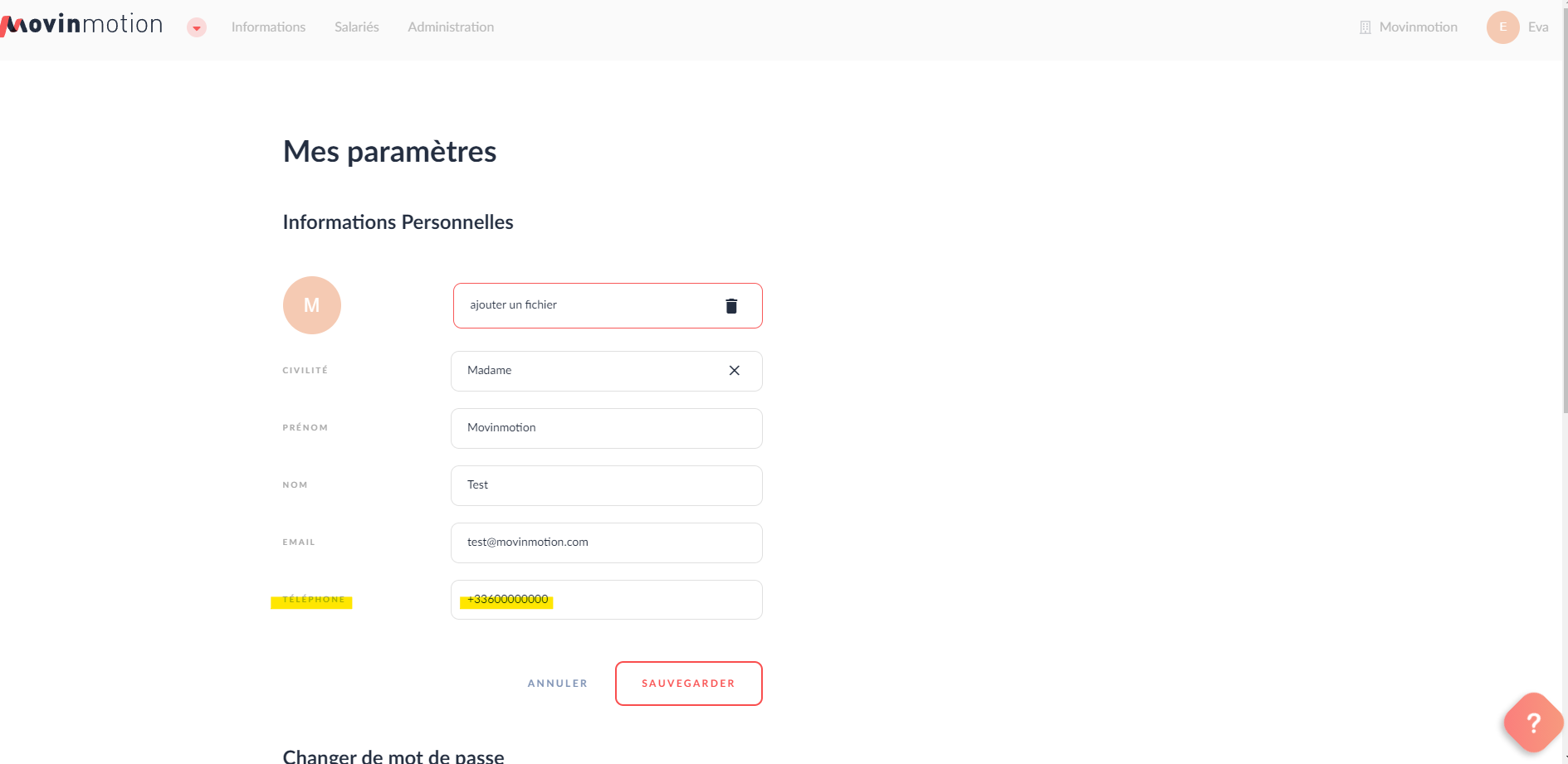Click the building icon next to Movinmotion
Viewport: 1568px width, 764px height.
1365,27
